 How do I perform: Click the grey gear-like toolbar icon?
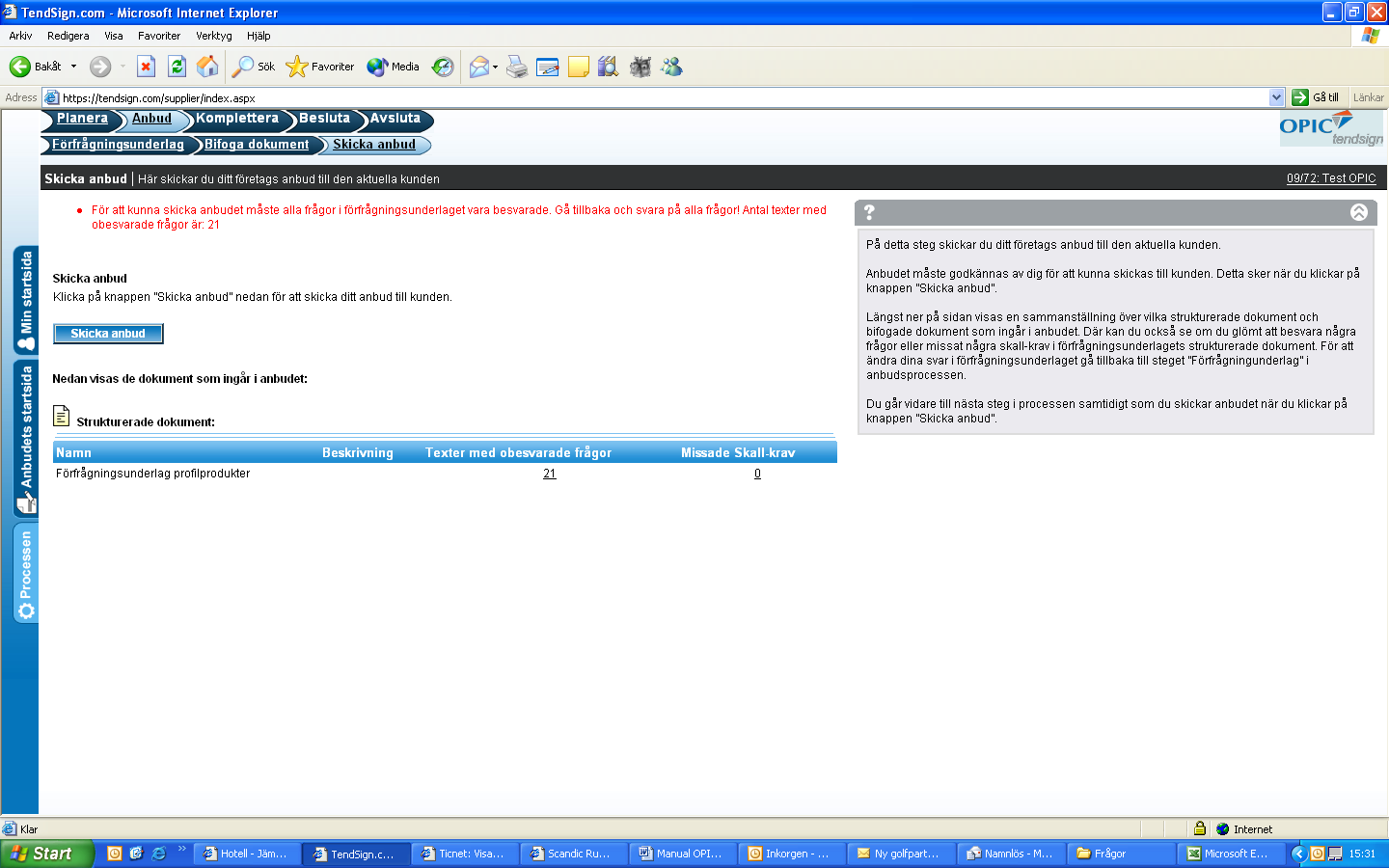pyautogui.click(x=640, y=67)
